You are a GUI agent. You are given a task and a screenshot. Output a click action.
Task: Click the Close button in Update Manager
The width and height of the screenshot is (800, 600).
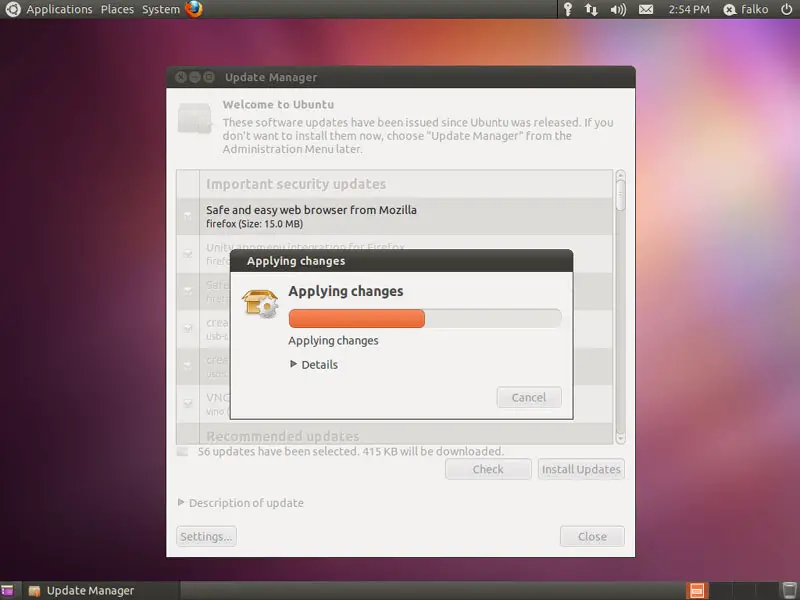click(x=592, y=537)
